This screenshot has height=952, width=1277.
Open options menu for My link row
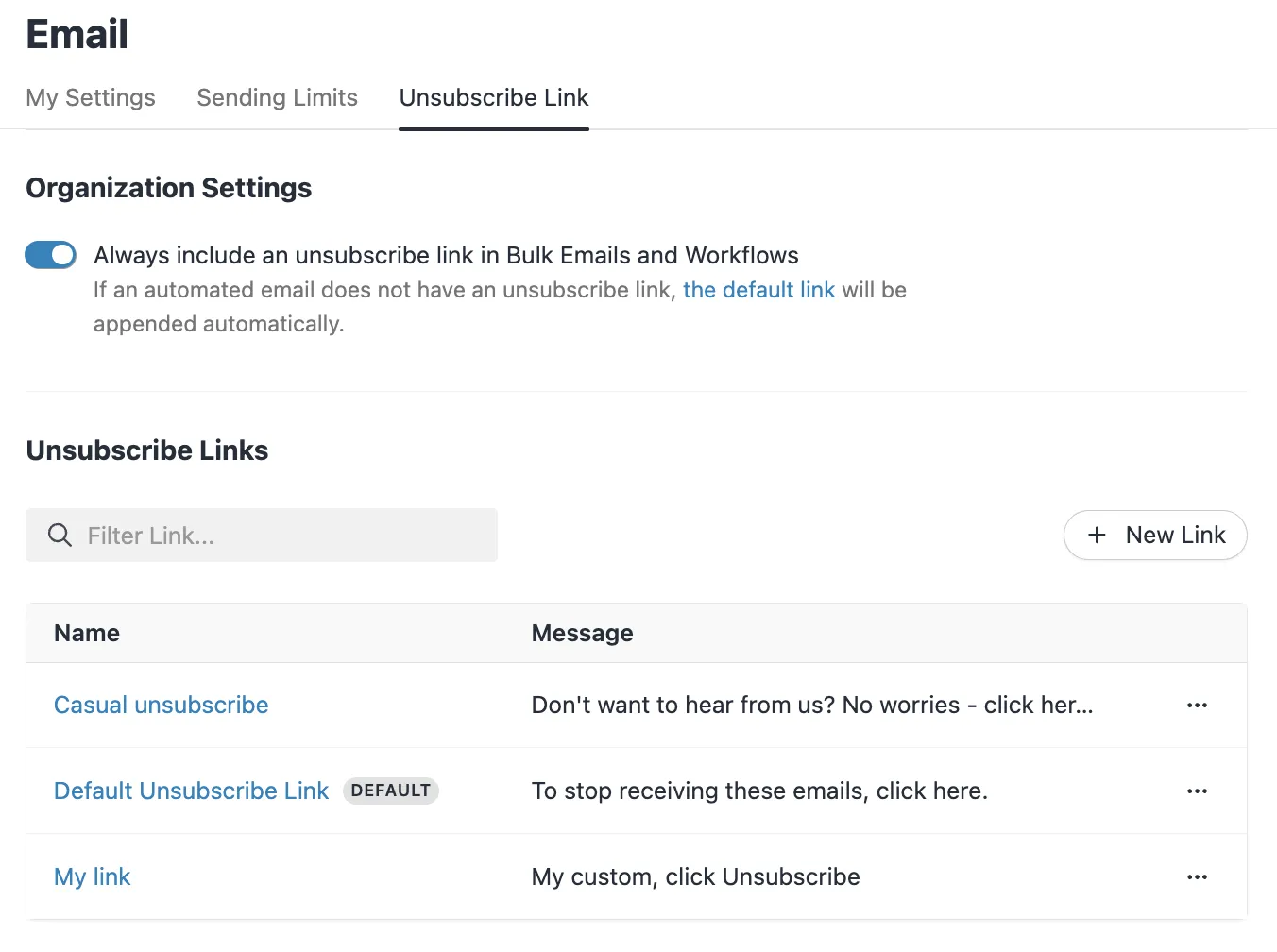[1197, 877]
